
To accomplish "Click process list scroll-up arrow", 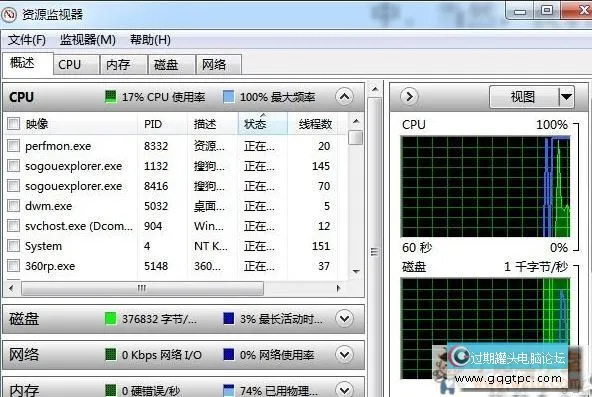I will [x=356, y=121].
